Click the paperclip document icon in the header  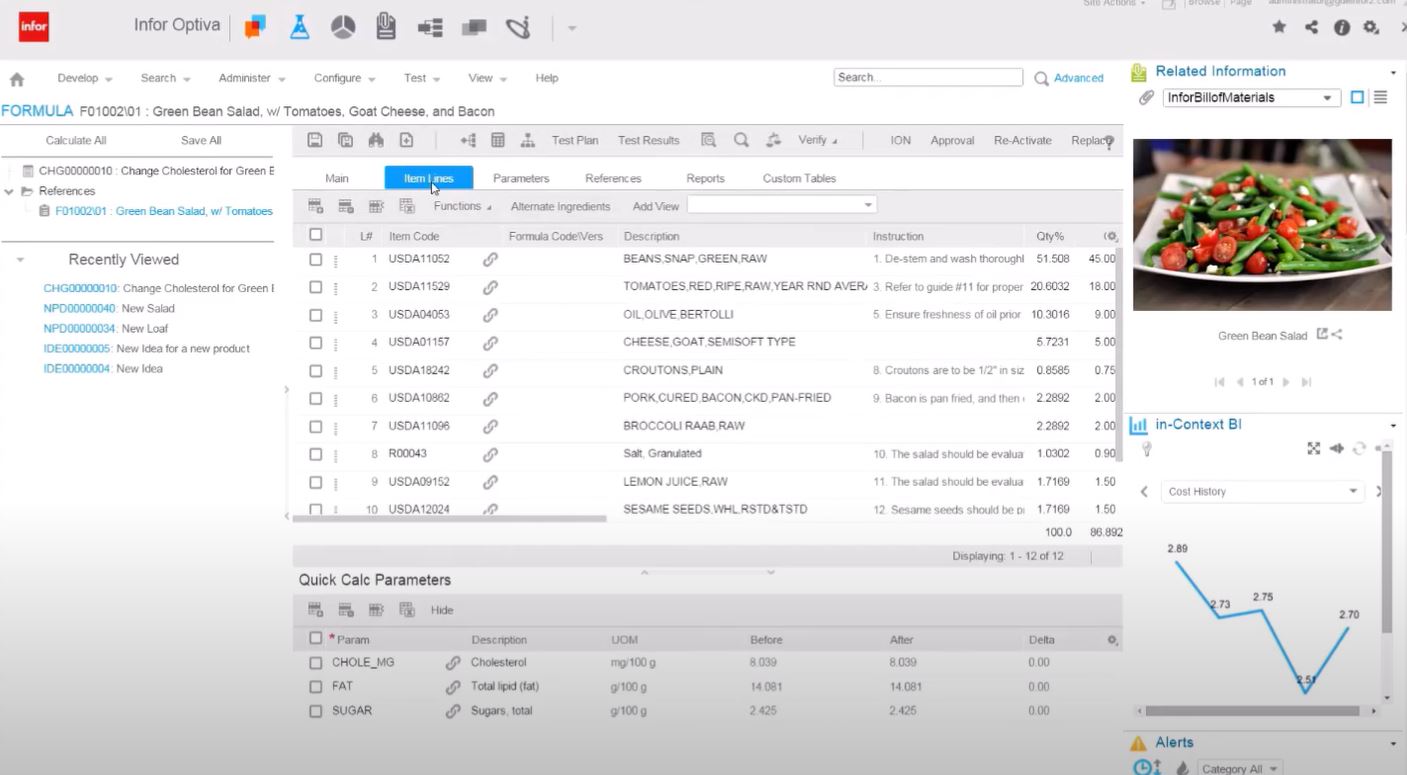(388, 27)
